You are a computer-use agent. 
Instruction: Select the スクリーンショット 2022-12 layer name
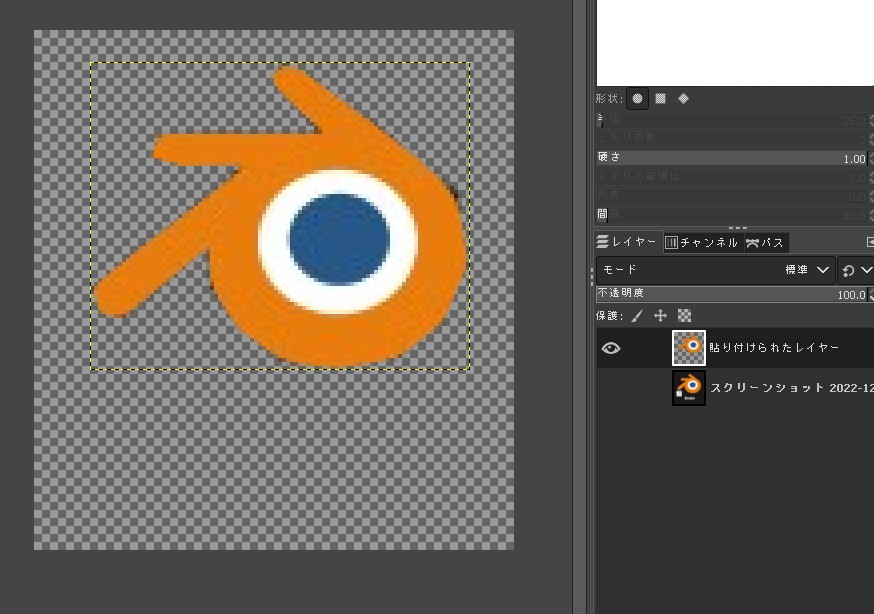point(792,388)
